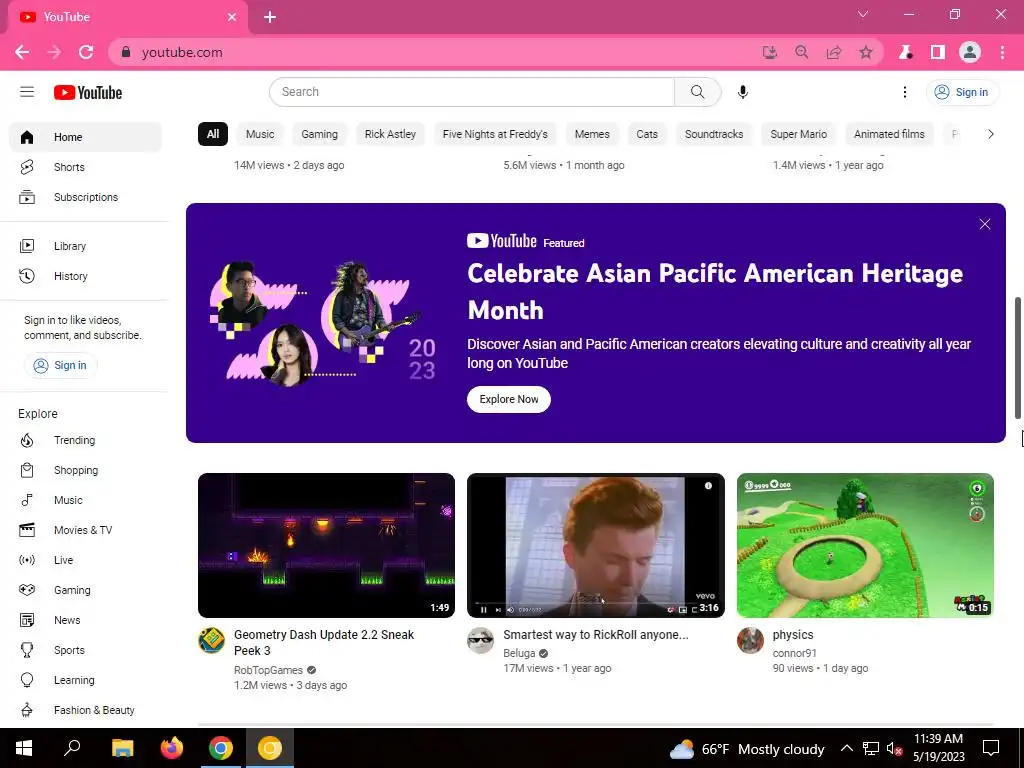The image size is (1024, 768).
Task: Open Library in the sidebar
Action: tap(85, 246)
